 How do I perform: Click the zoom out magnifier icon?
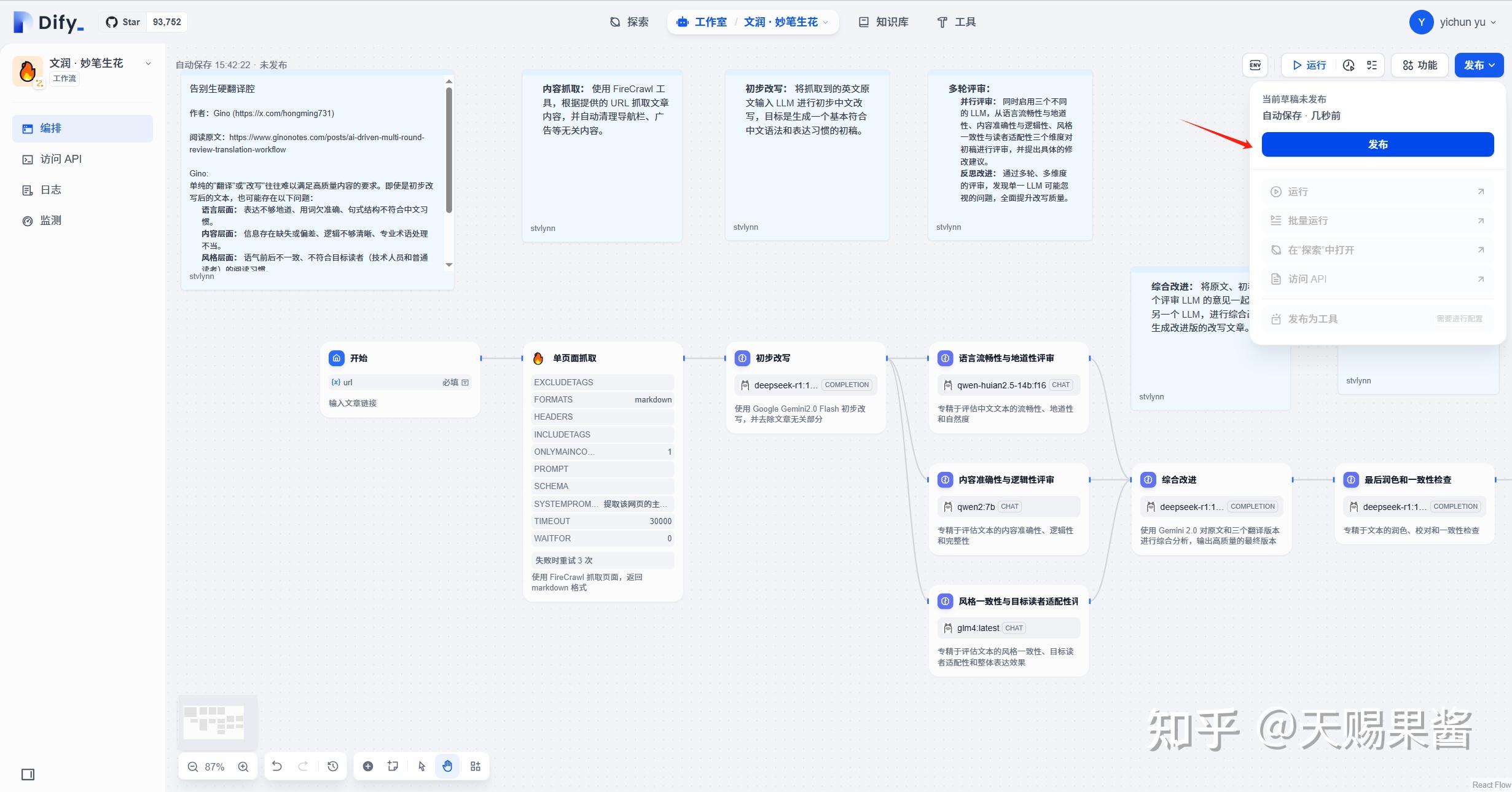pyautogui.click(x=193, y=766)
